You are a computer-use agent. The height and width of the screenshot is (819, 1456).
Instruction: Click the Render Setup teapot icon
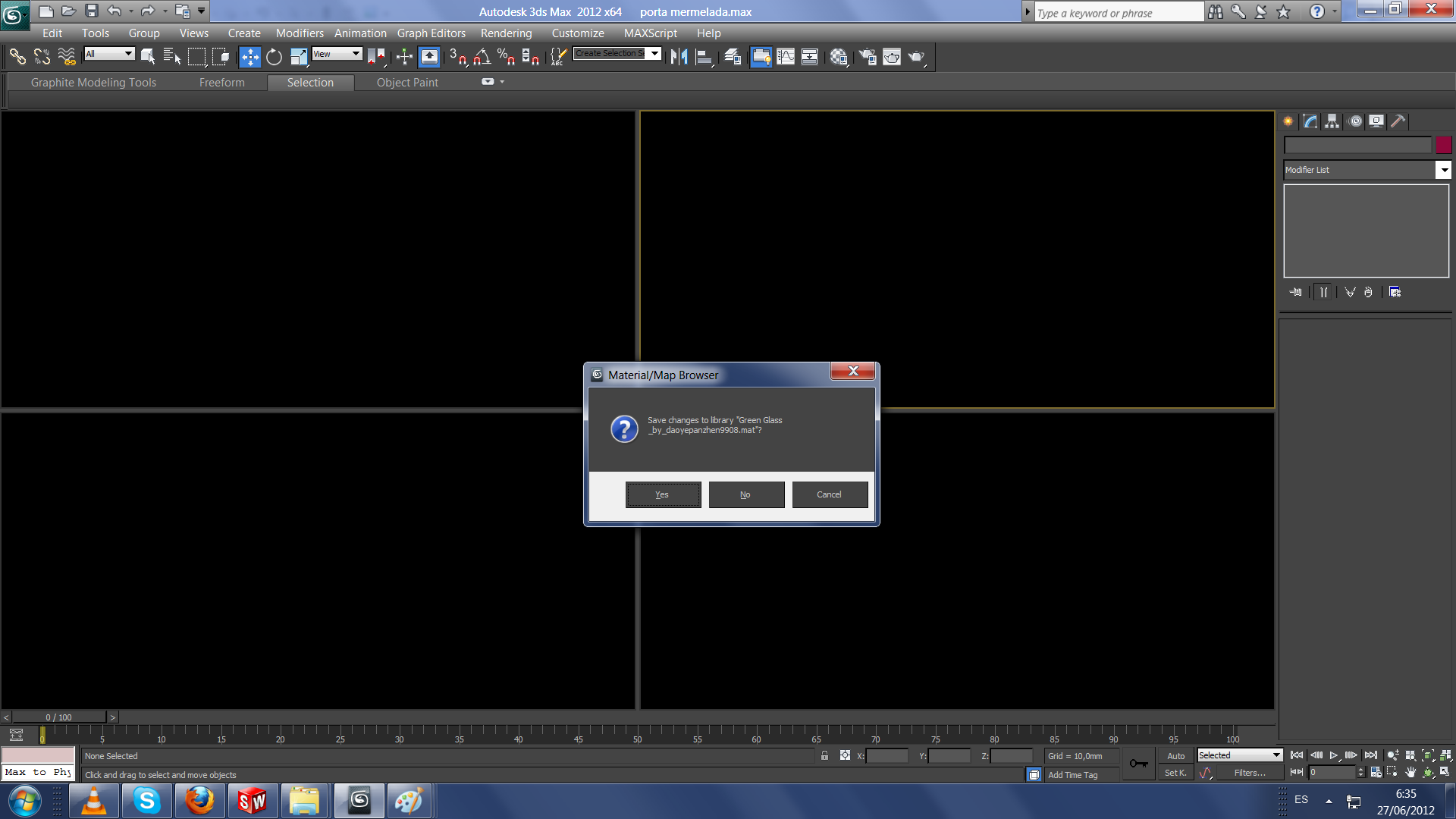[868, 57]
